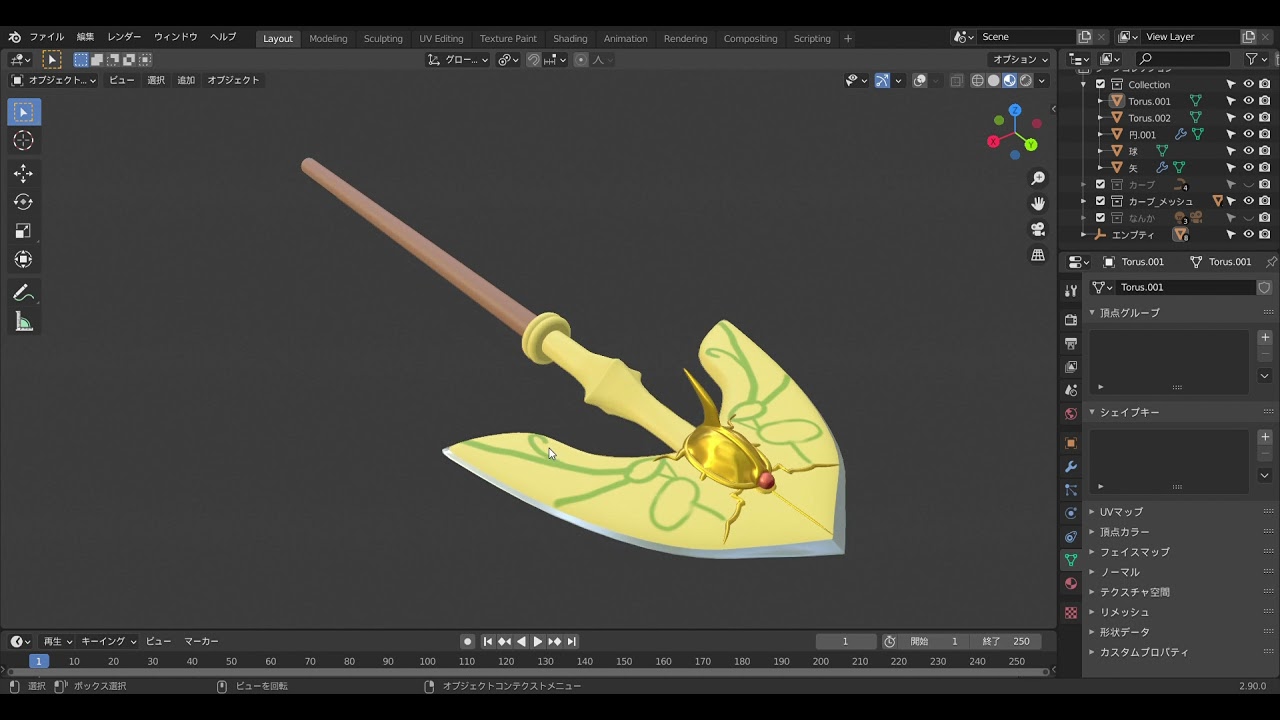
Task: Open Tool properties tab in Properties editor
Action: click(x=1071, y=291)
